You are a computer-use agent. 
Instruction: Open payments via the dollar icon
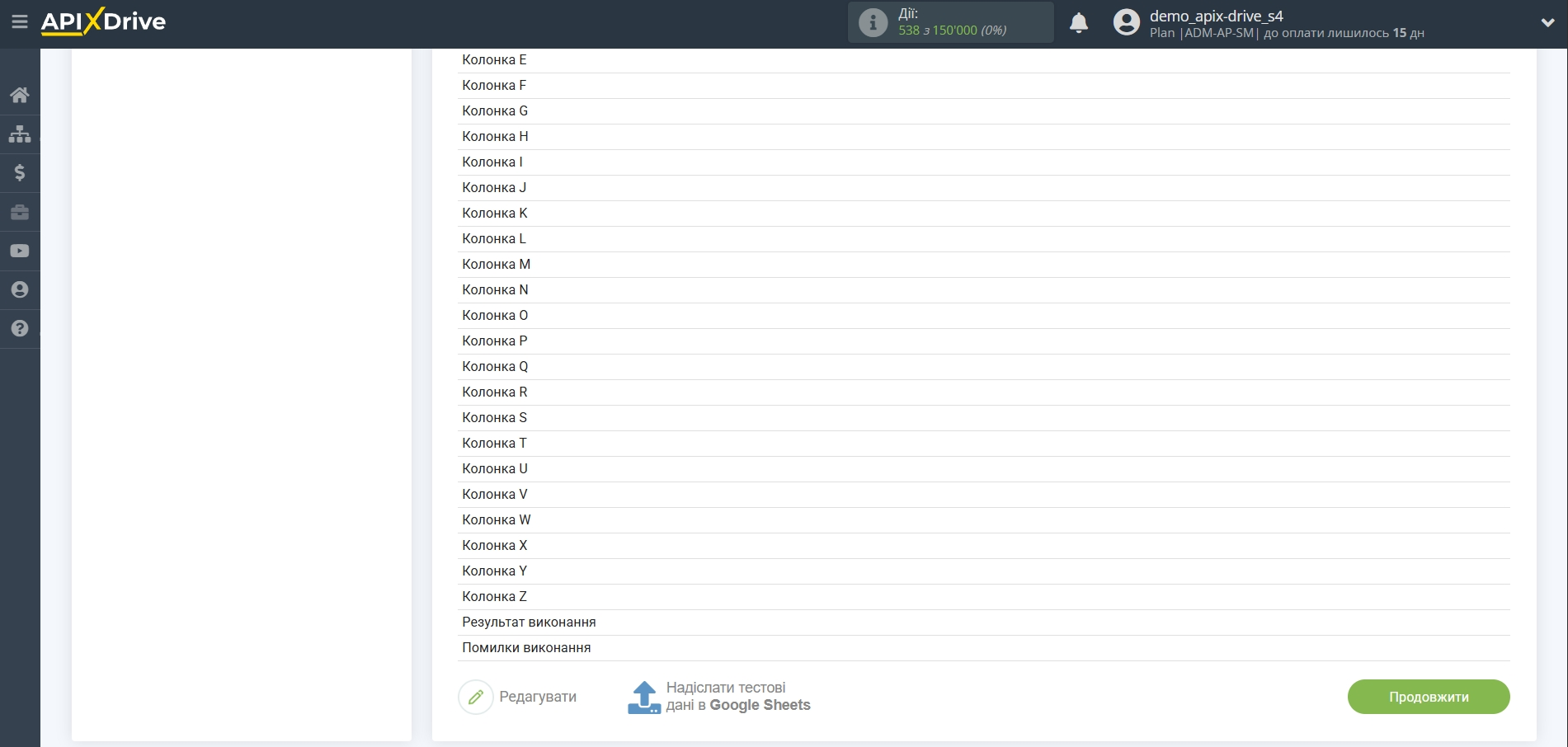click(x=20, y=172)
